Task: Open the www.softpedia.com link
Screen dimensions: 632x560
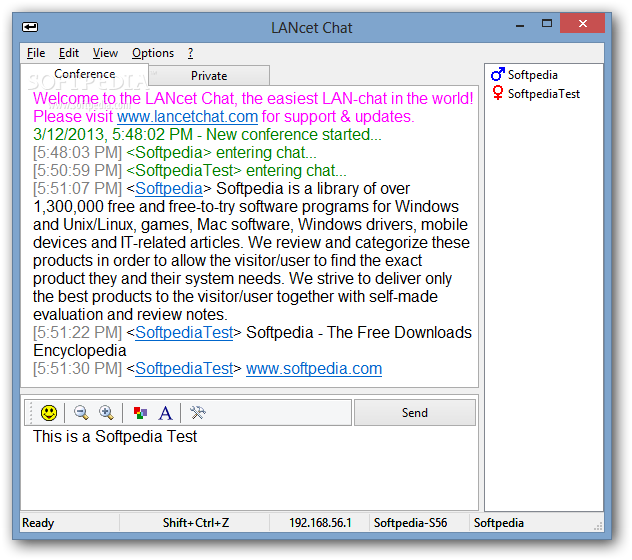Action: (x=314, y=368)
